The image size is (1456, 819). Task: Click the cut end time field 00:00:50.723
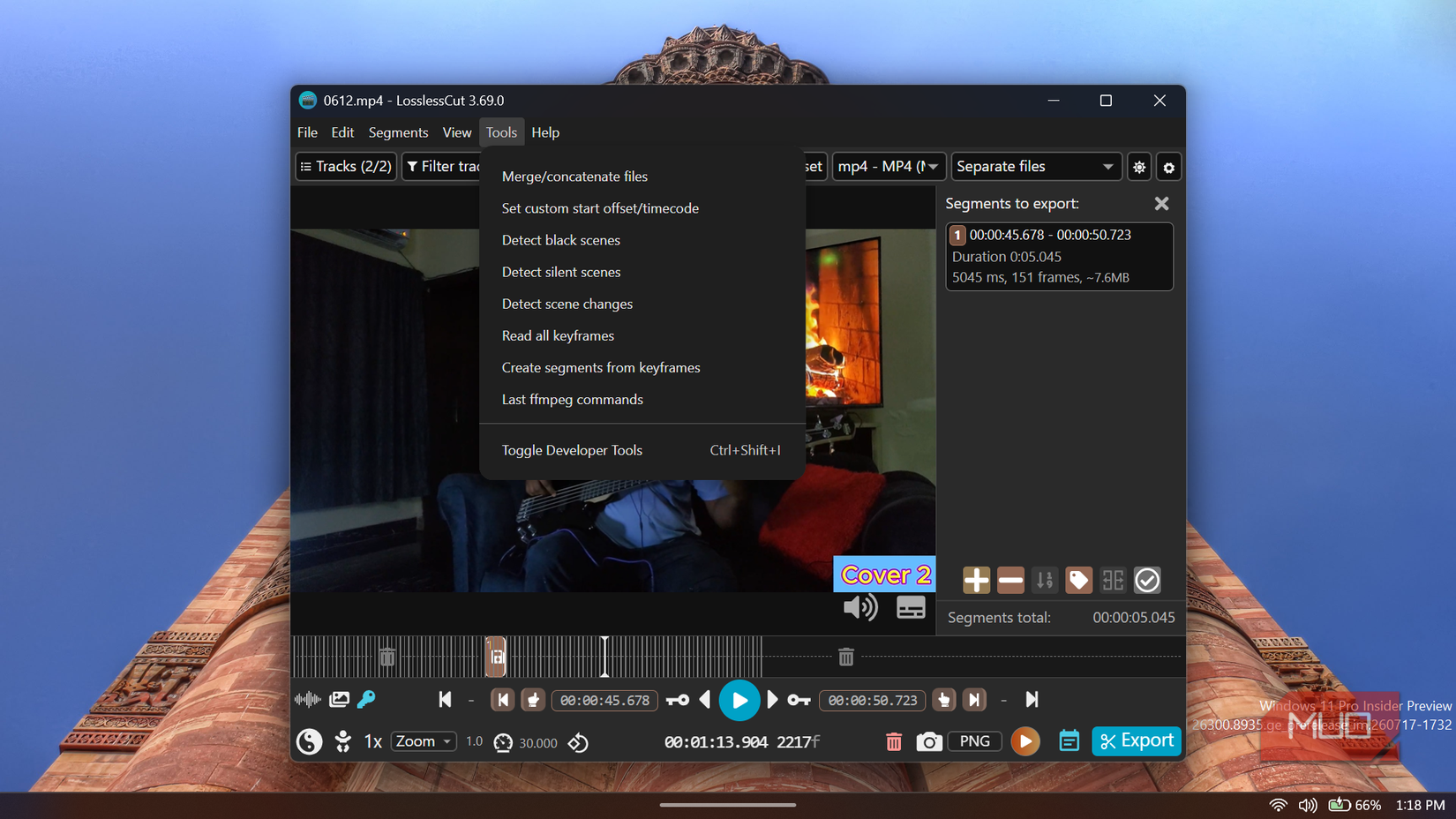(873, 700)
